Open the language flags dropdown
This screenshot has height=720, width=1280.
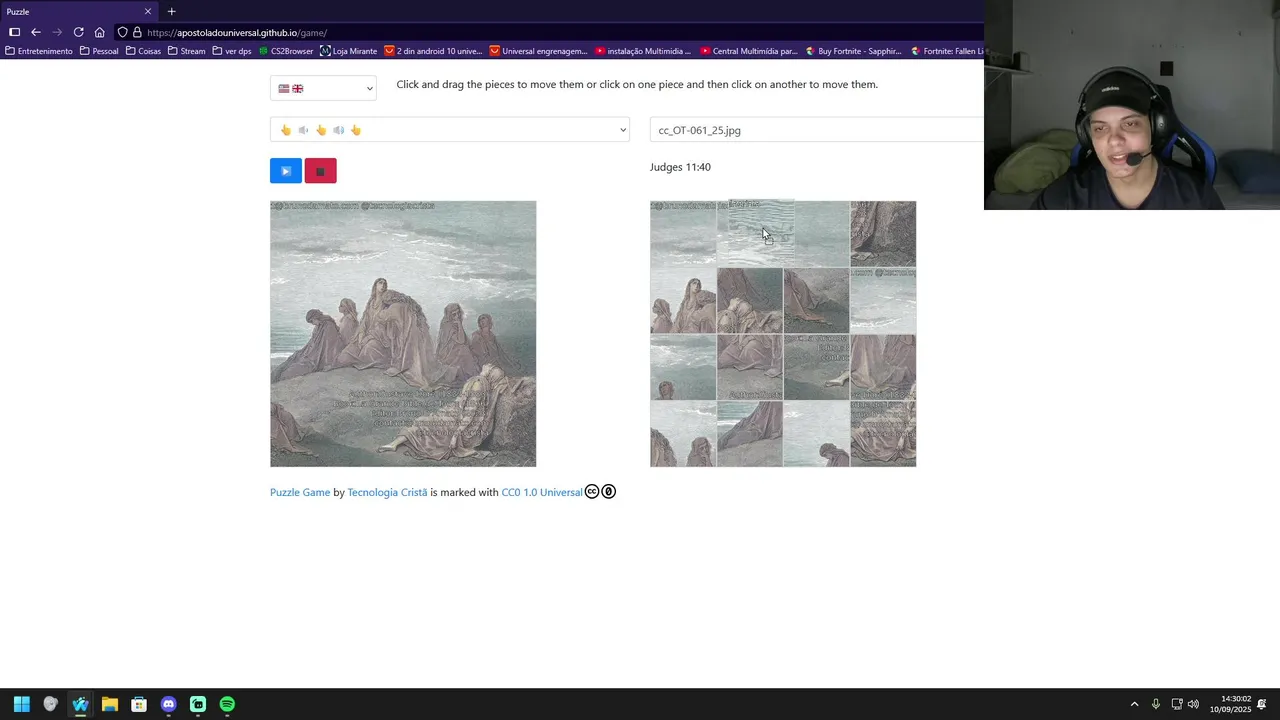tap(323, 88)
